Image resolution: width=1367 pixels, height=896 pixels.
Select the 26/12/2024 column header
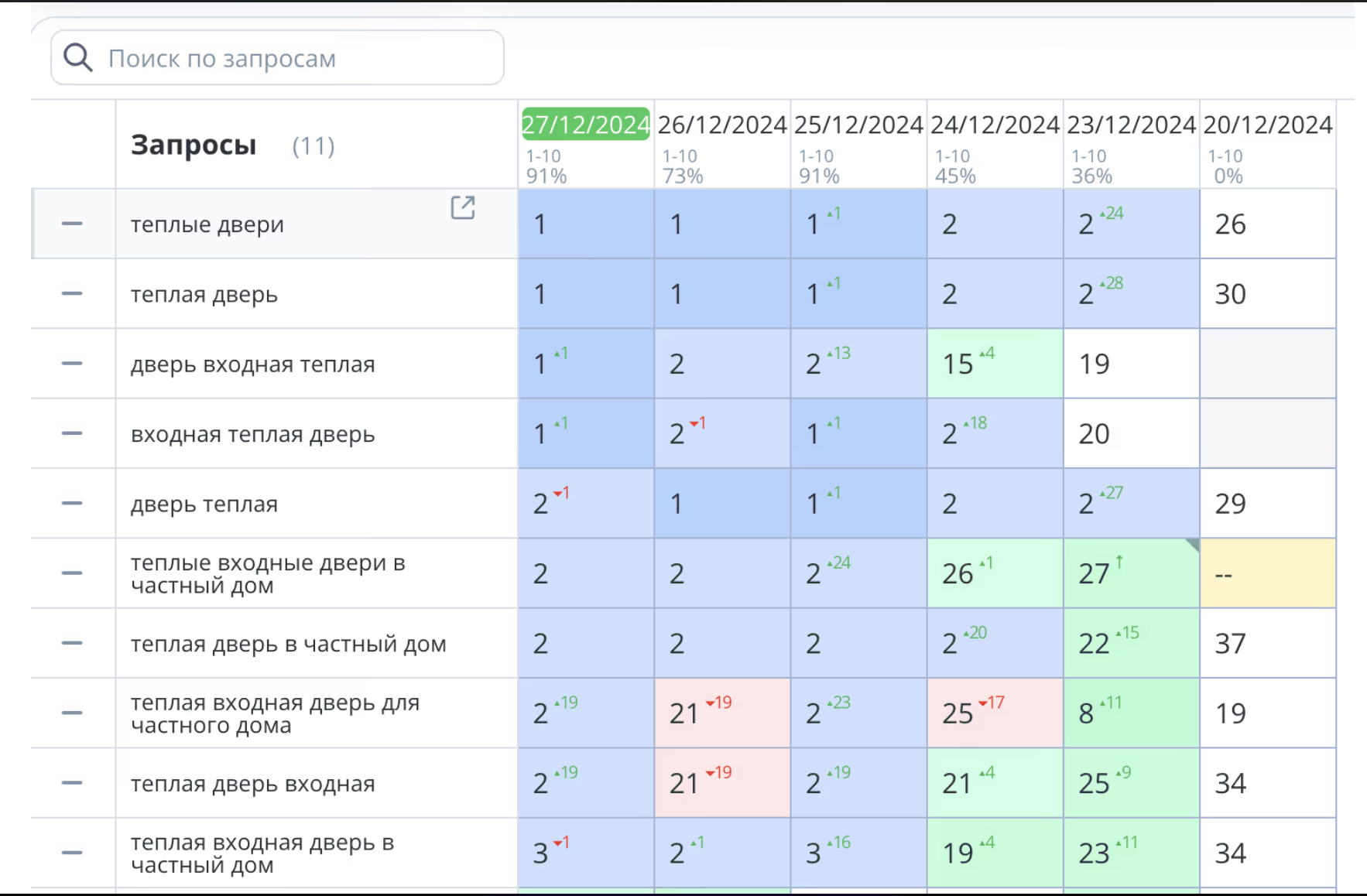click(721, 125)
